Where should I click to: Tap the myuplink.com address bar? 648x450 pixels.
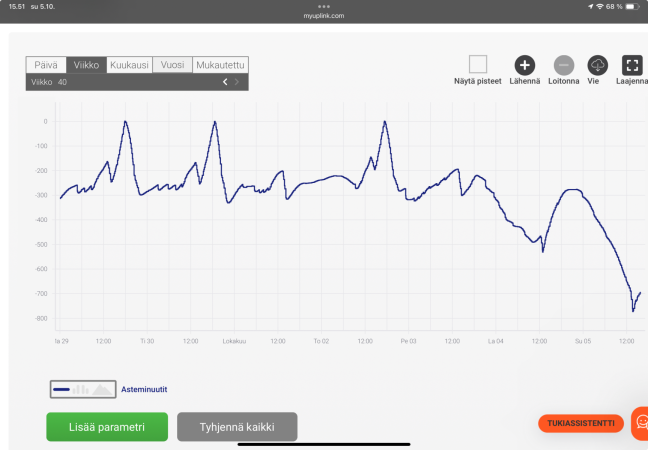(324, 16)
